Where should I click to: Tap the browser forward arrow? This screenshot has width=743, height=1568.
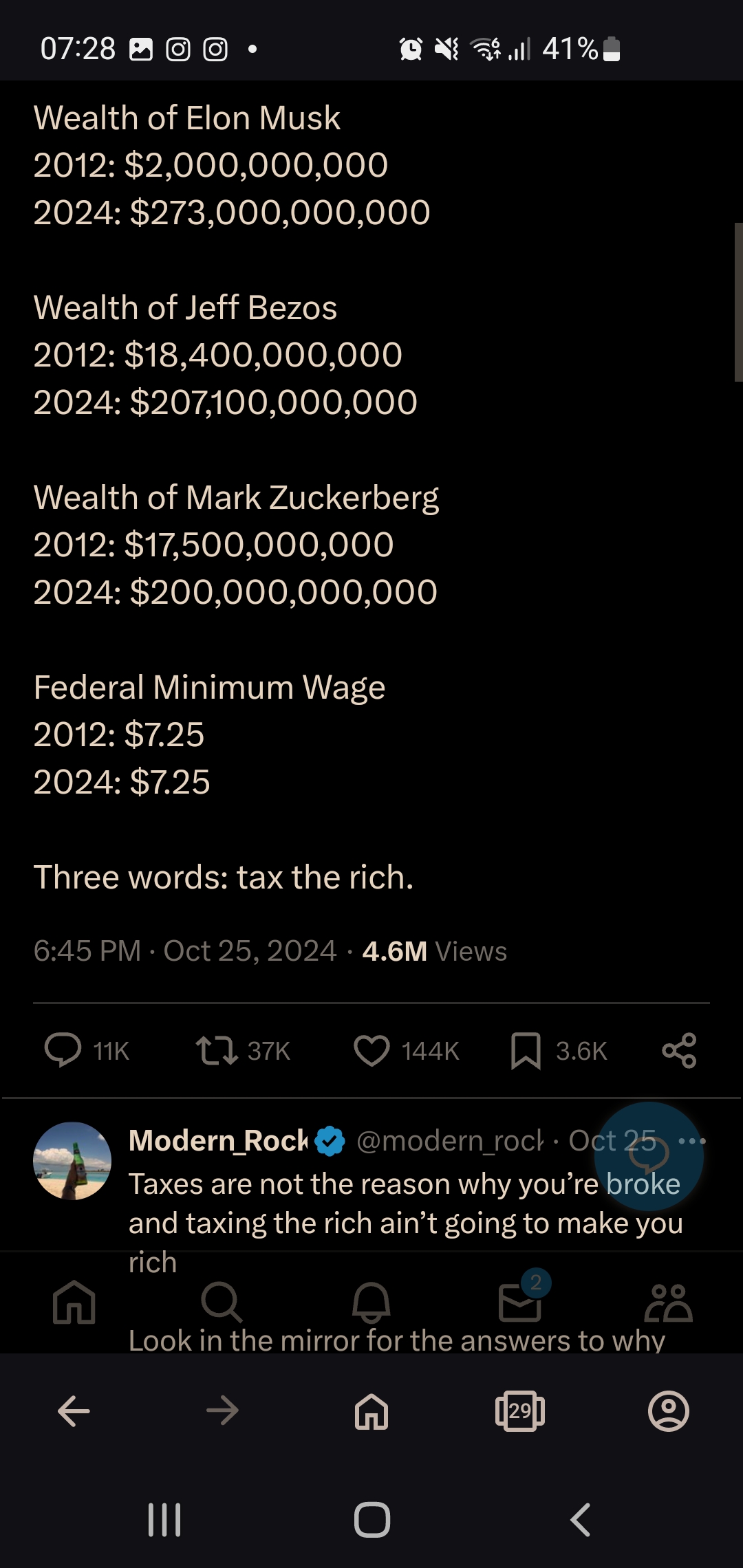pyautogui.click(x=222, y=1411)
